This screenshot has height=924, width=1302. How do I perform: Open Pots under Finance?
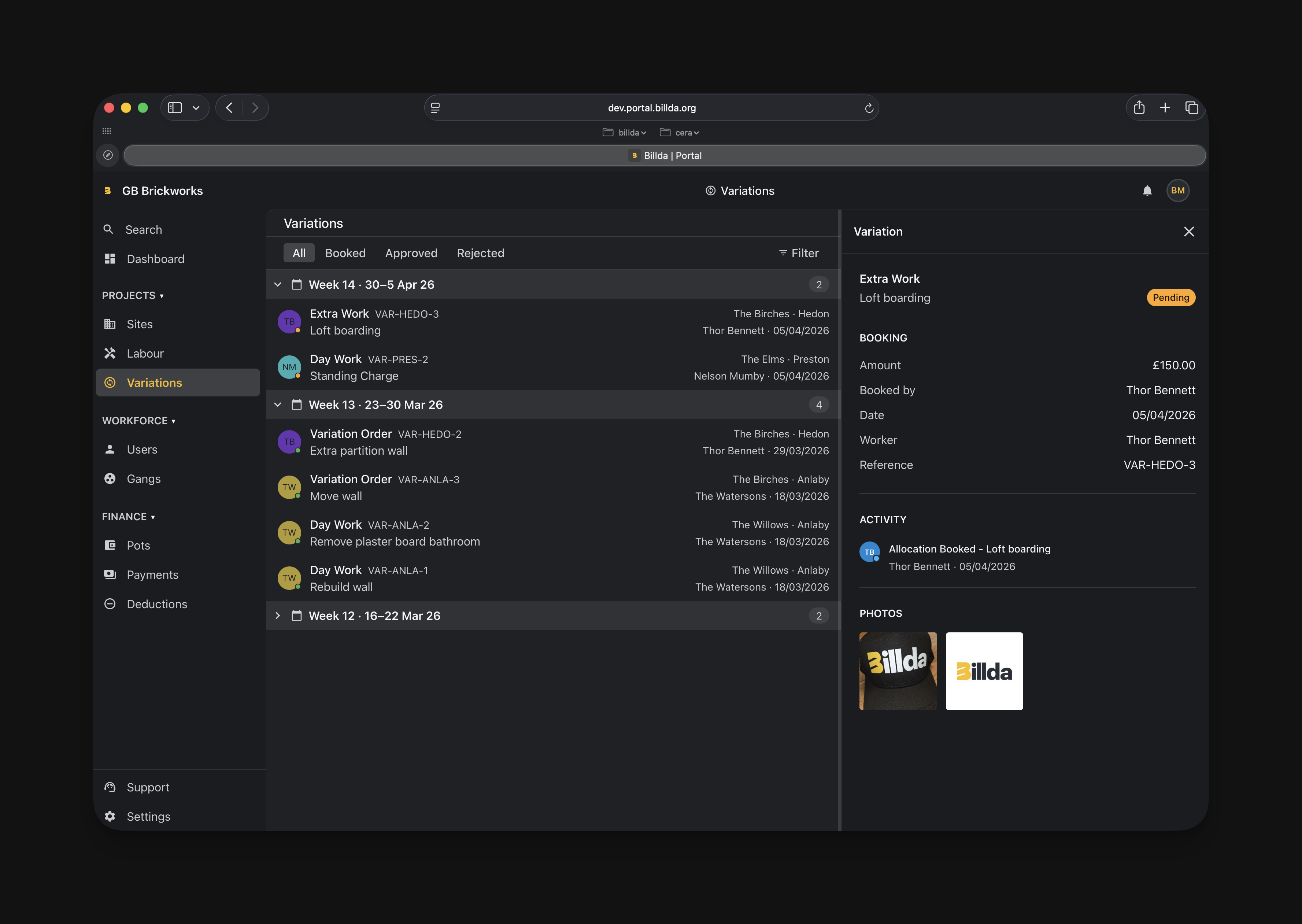tap(138, 545)
